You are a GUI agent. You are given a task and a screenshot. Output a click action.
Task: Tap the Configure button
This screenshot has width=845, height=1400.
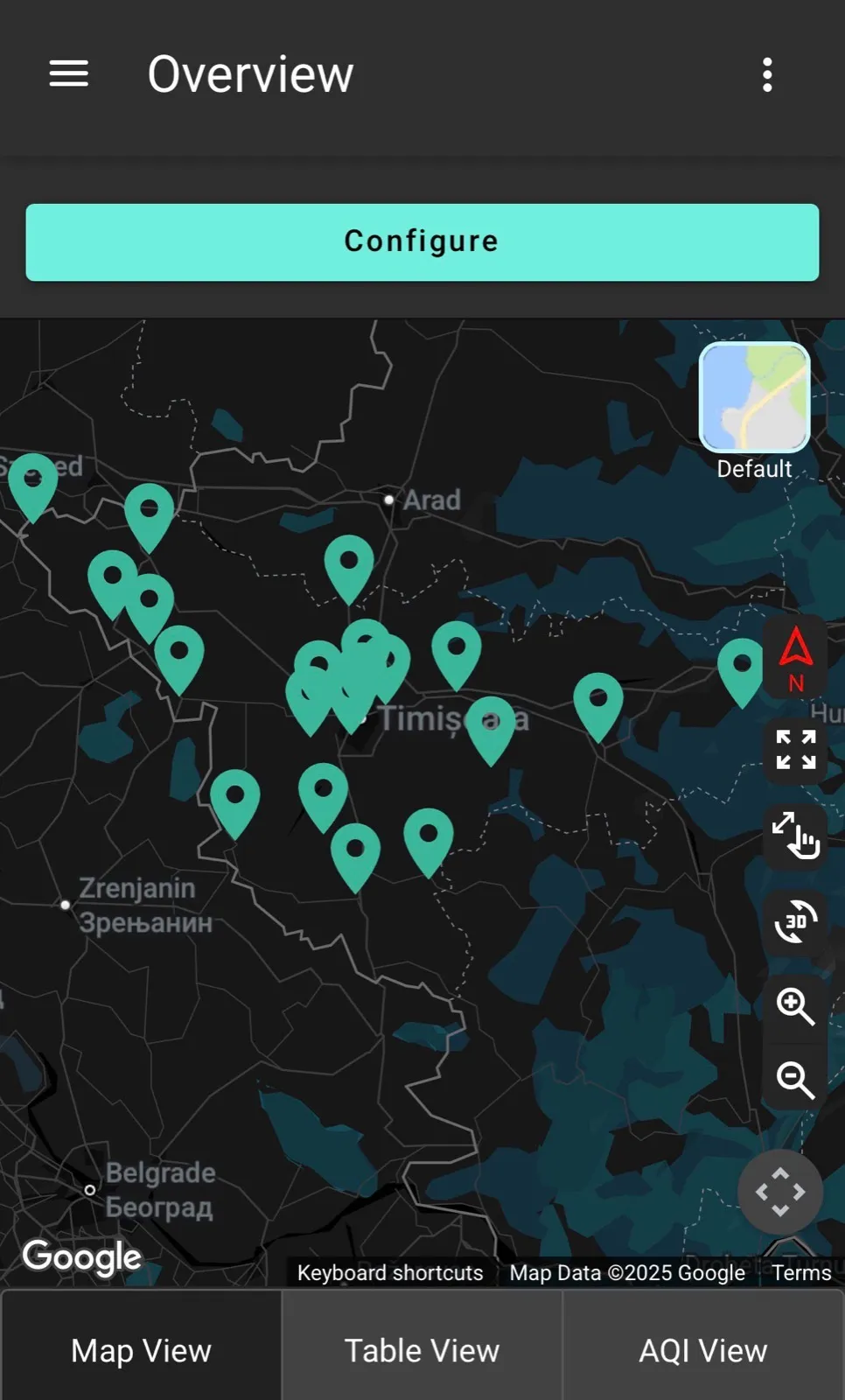pyautogui.click(x=422, y=242)
